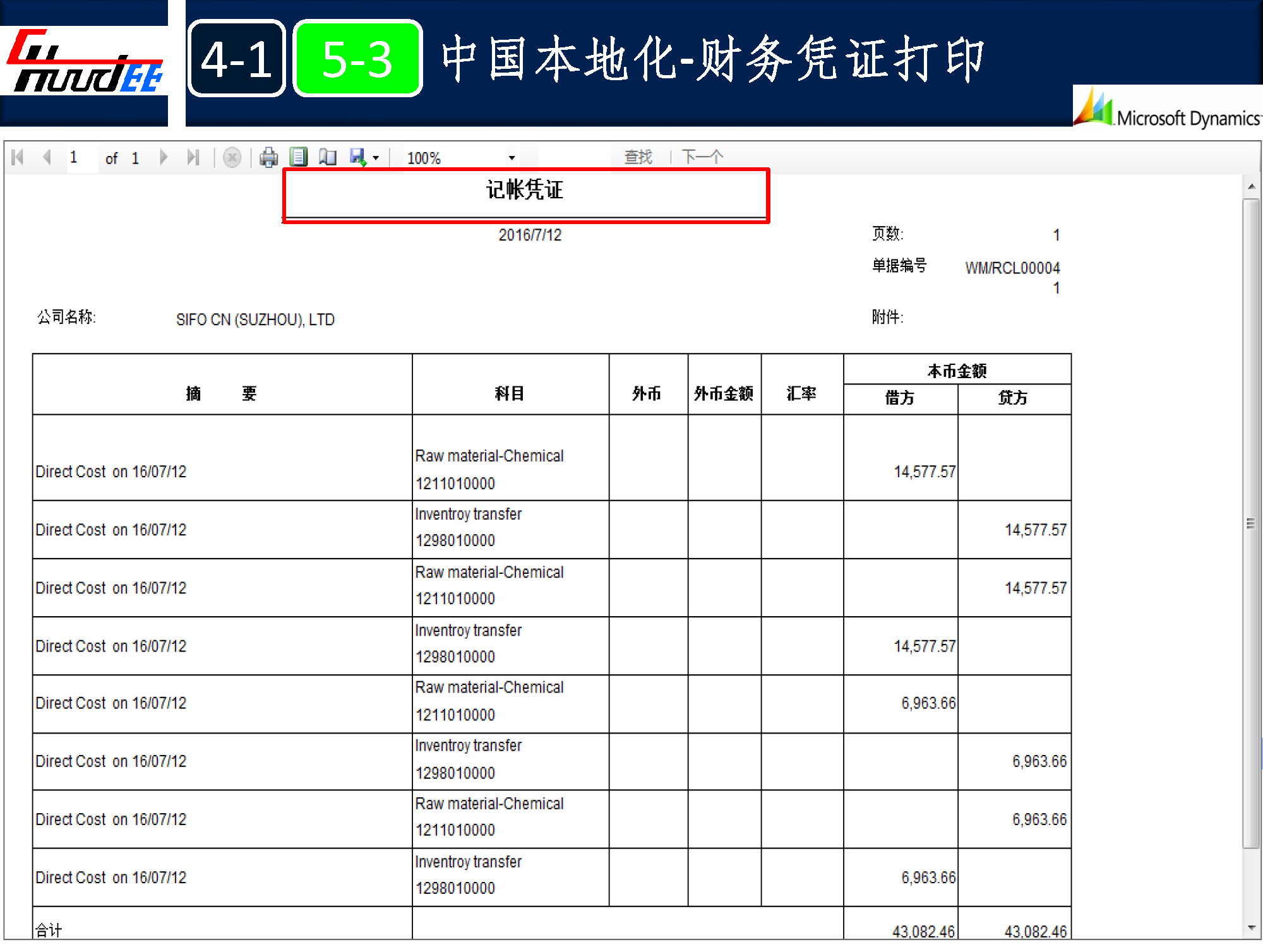Click the scrollbar down arrow
Image resolution: width=1263 pixels, height=952 pixels.
click(x=1251, y=928)
